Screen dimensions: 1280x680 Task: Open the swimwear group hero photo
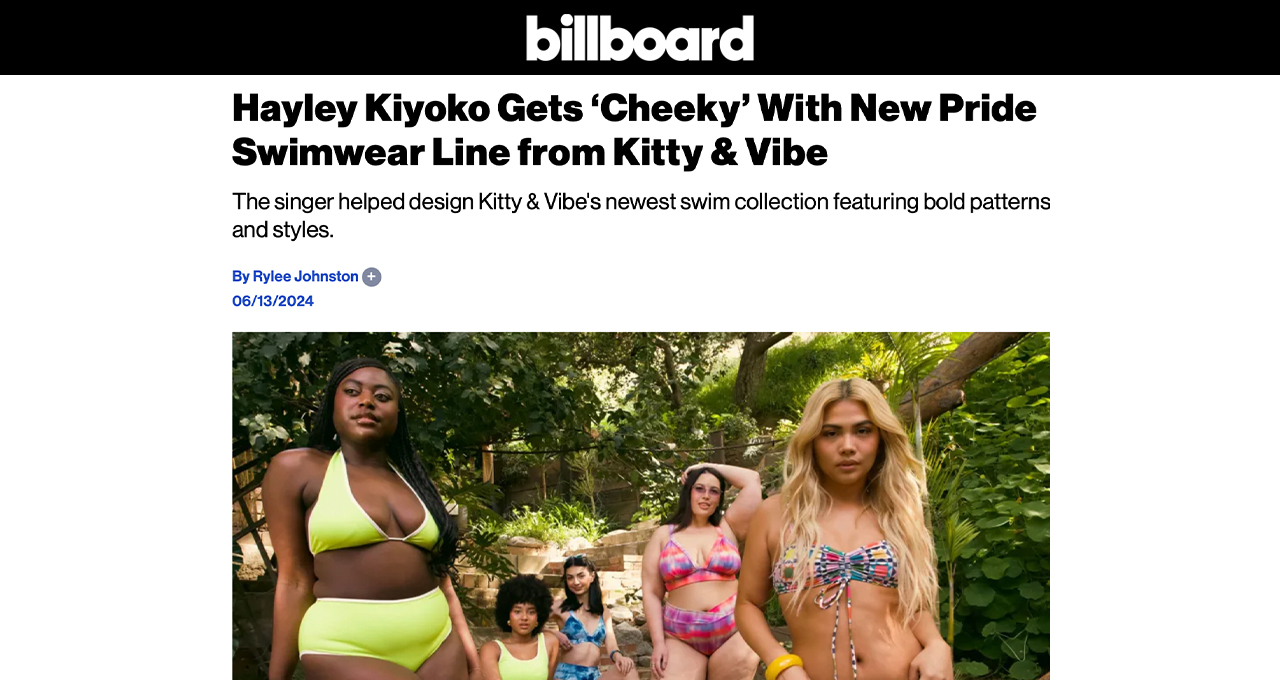pos(641,506)
